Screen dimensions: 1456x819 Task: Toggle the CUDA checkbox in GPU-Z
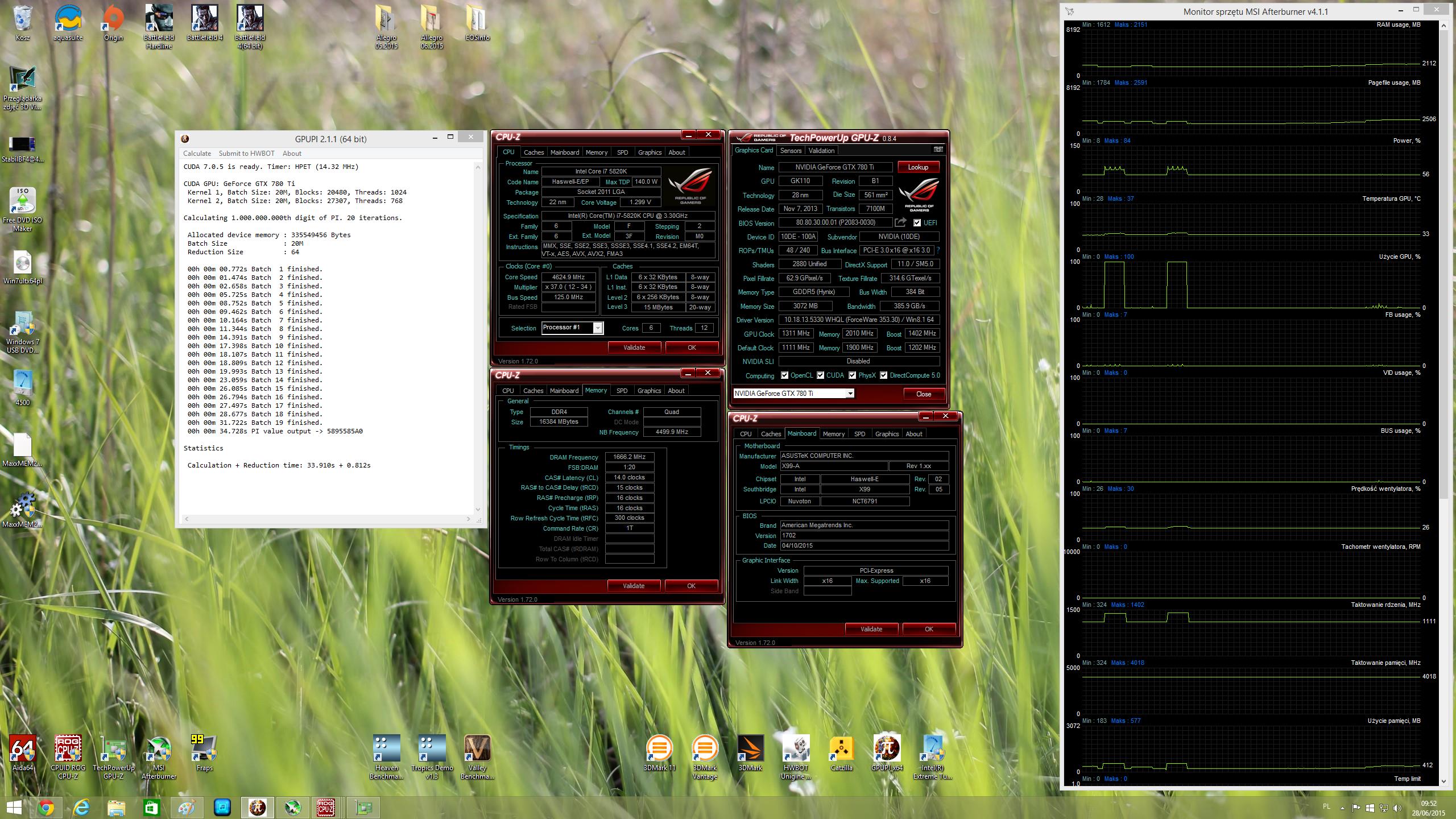pos(821,375)
